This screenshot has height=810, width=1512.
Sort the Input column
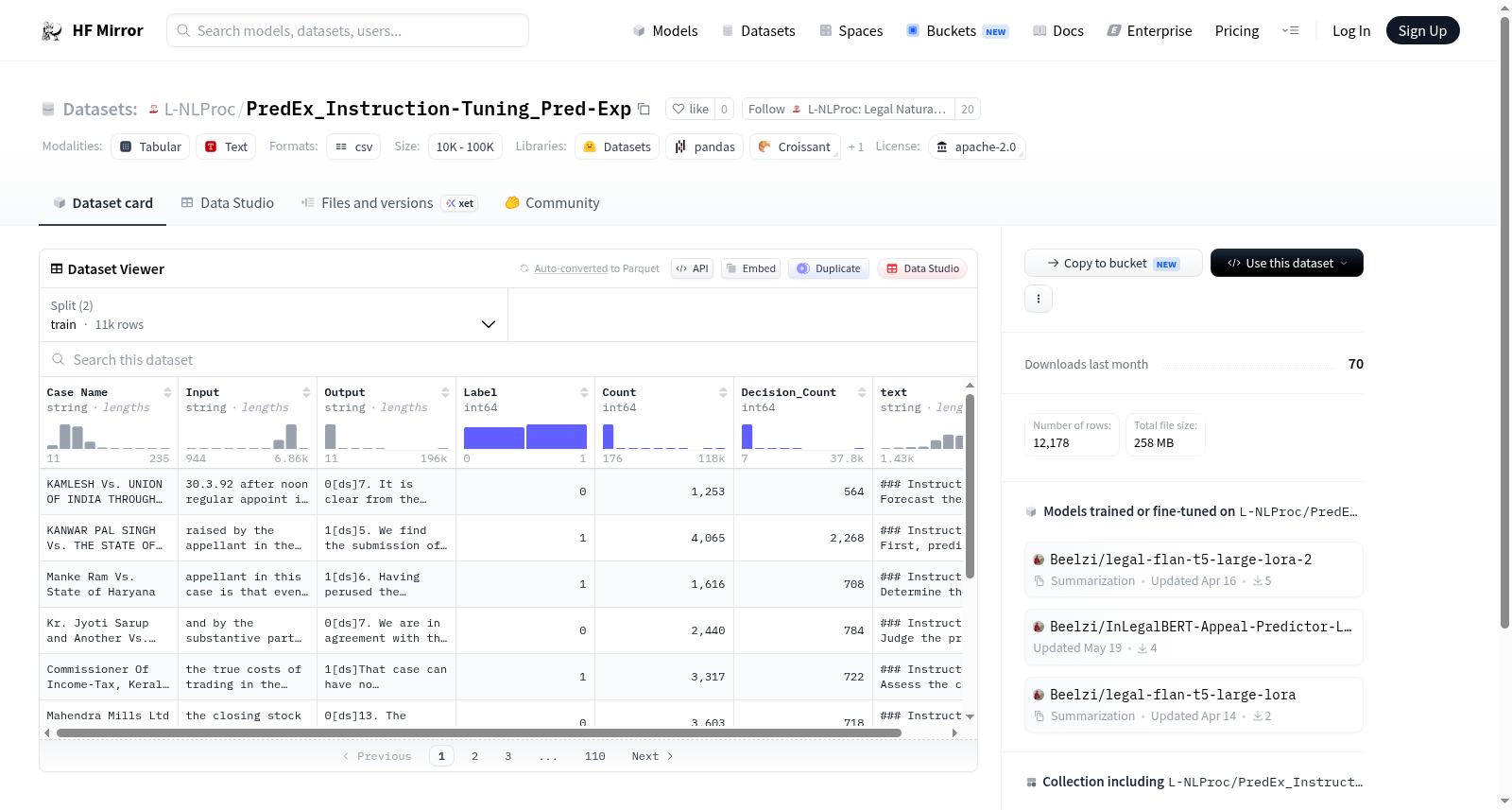point(306,392)
